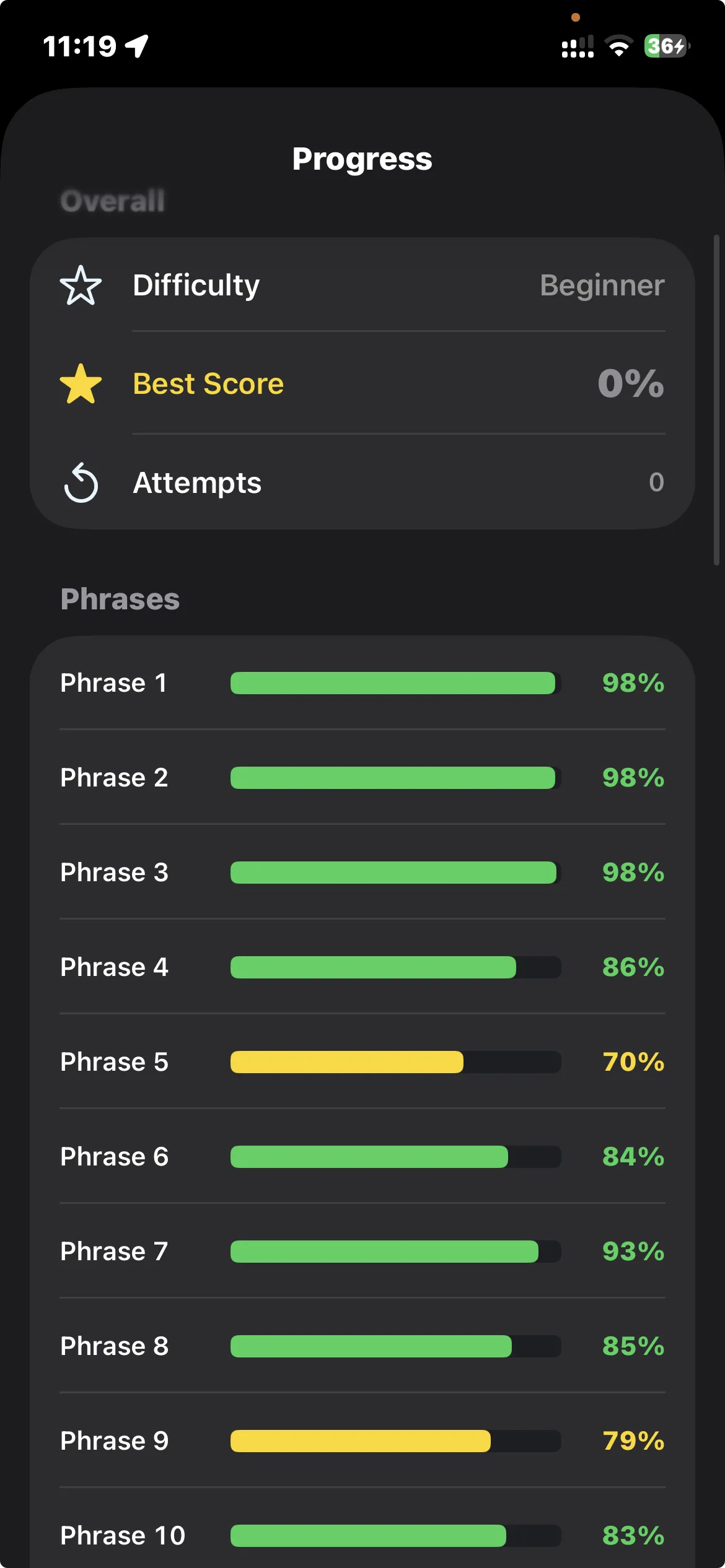Tap the Phrase 8 progress bar
This screenshot has width=725, height=1568.
(395, 1346)
